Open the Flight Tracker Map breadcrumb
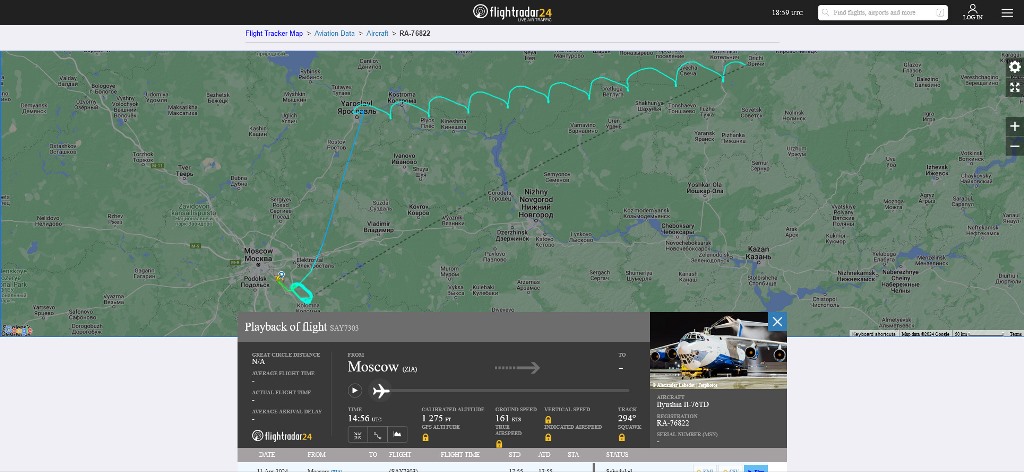1024x472 pixels. coord(274,33)
